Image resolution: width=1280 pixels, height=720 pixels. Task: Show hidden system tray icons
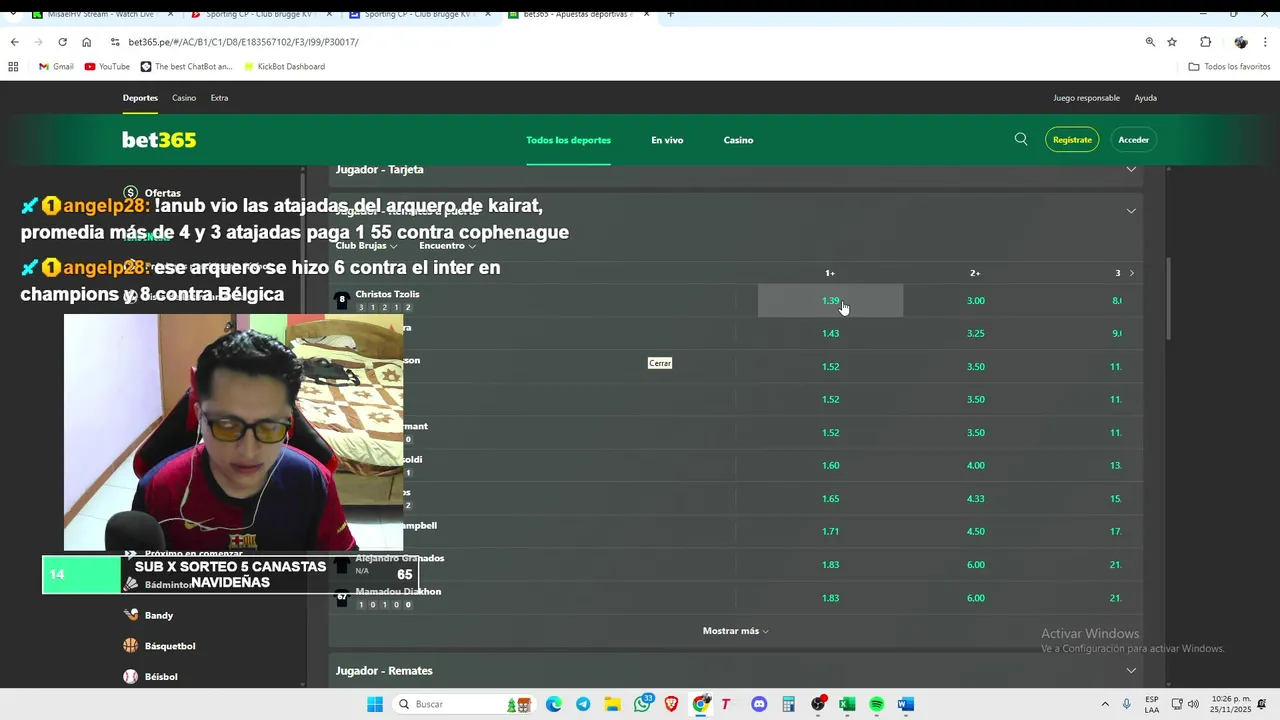click(1105, 704)
